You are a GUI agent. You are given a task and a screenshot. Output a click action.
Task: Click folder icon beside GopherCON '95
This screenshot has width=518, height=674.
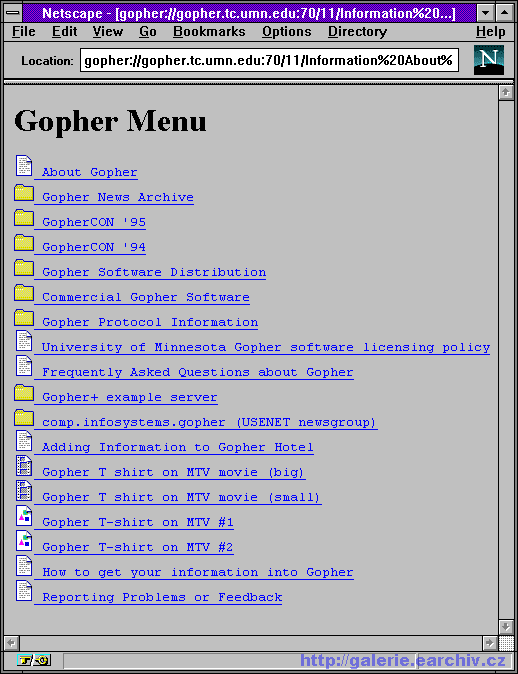point(24,218)
